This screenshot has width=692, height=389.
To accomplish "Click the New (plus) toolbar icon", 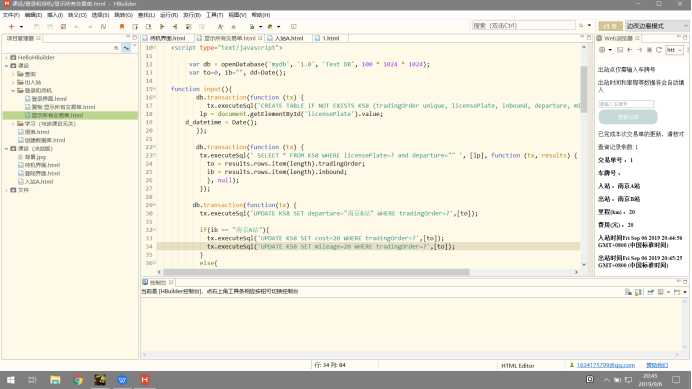I will [11, 26].
